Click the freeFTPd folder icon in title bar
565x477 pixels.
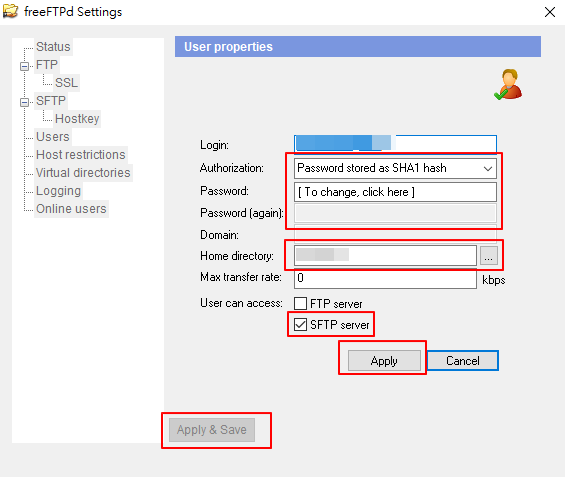tap(10, 11)
